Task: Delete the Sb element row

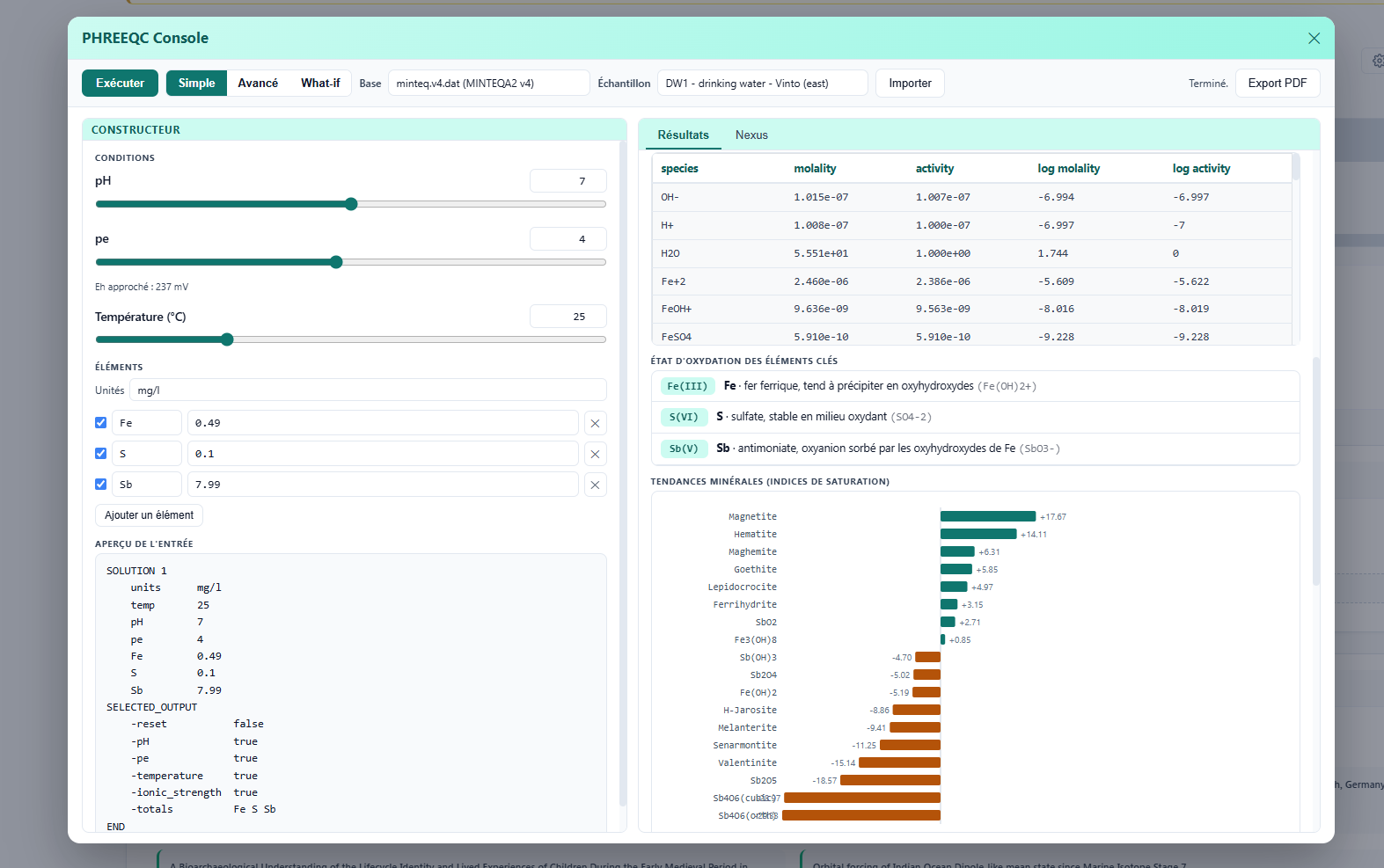Action: (595, 485)
